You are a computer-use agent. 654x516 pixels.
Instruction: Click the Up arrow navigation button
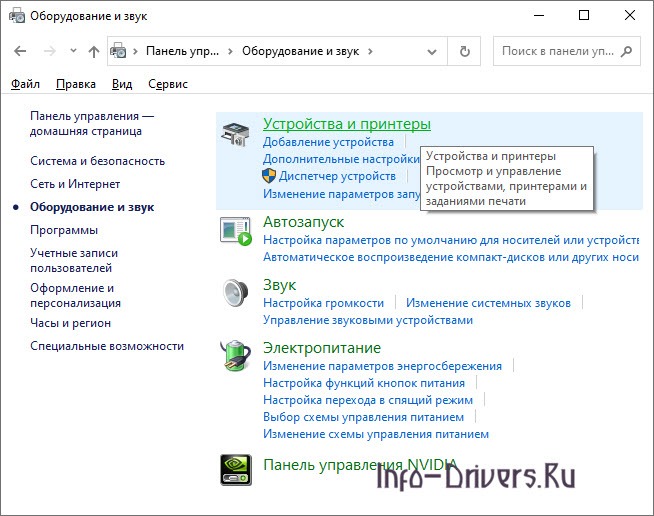(94, 51)
